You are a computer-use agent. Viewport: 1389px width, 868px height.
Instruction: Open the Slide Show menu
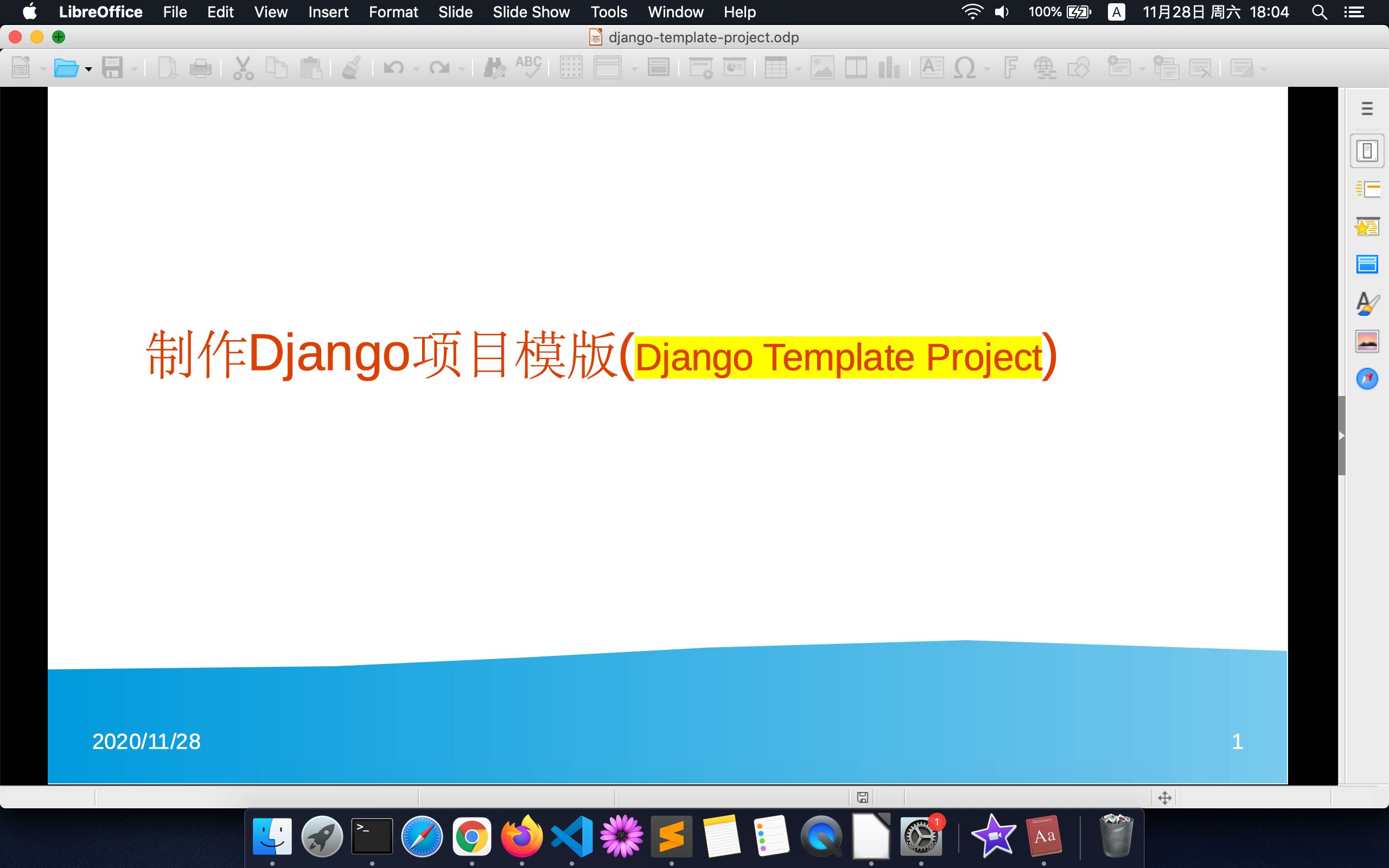(530, 11)
